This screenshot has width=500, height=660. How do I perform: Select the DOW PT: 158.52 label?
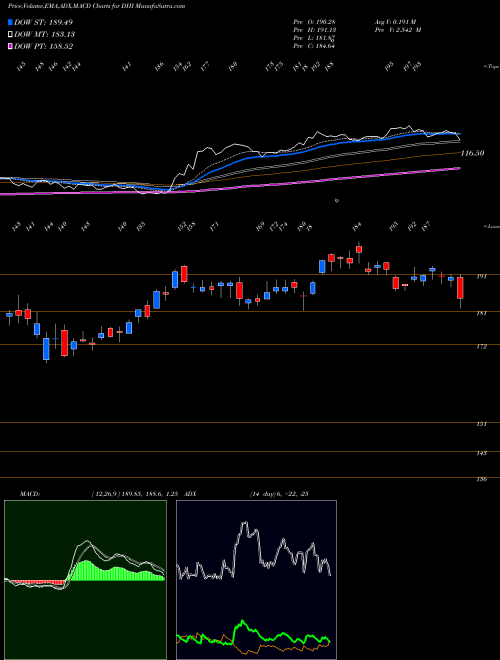[44, 47]
